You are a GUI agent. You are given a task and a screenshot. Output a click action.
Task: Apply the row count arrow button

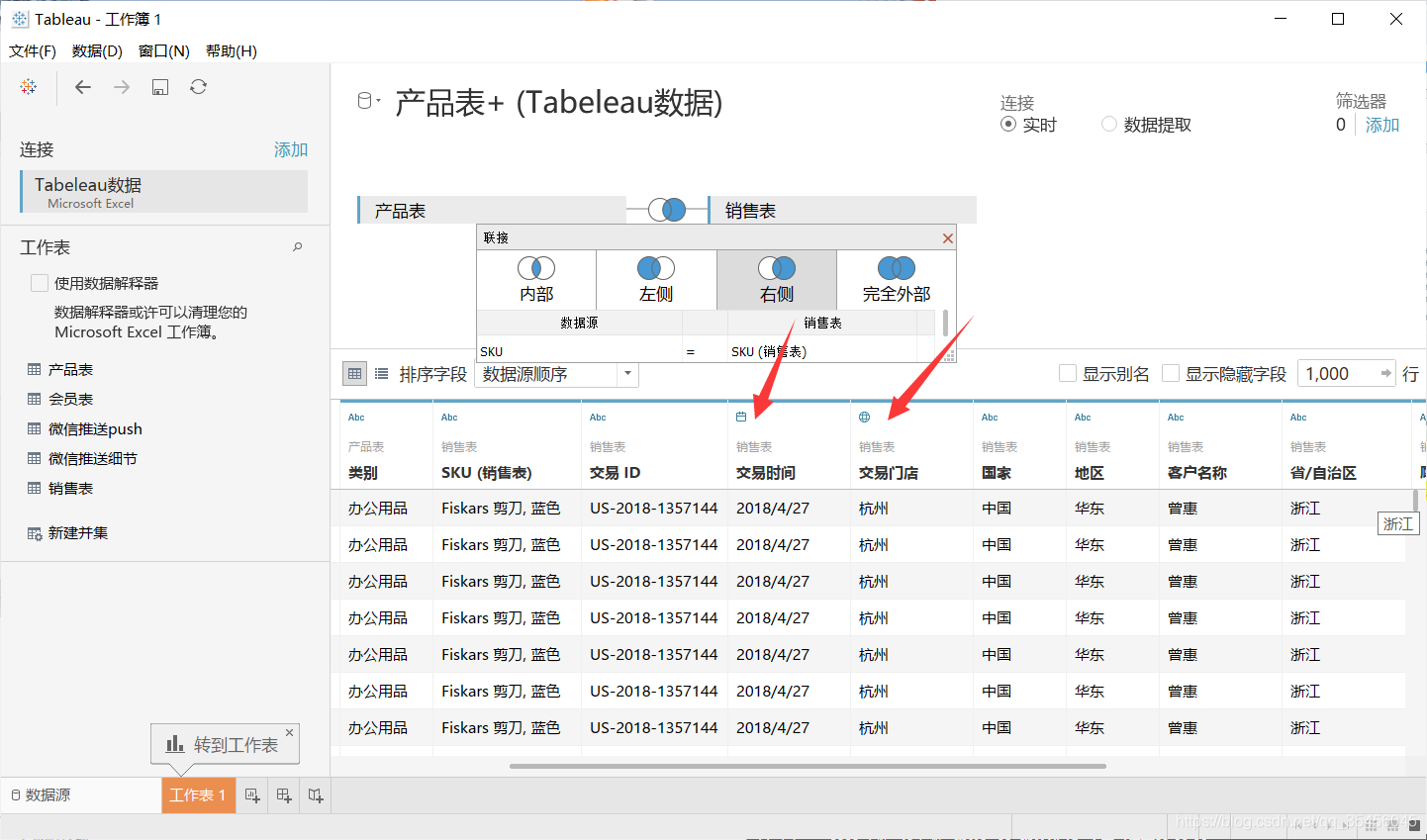[1386, 373]
